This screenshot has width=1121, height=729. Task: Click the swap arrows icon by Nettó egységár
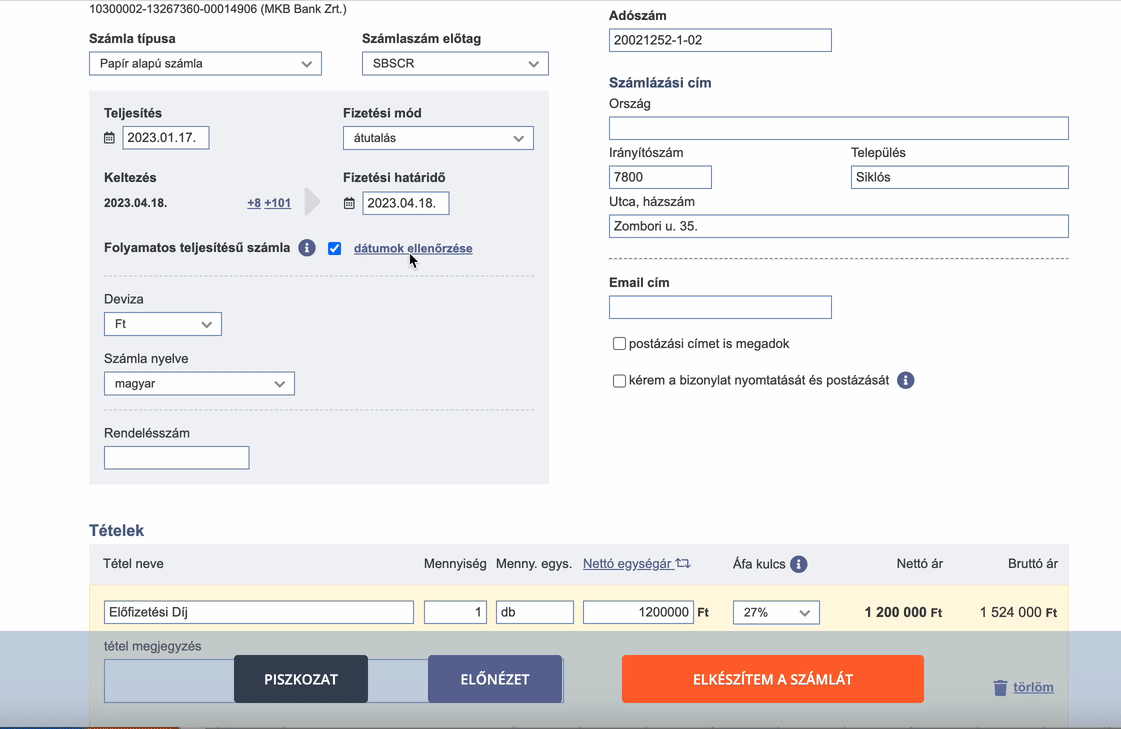coord(683,563)
